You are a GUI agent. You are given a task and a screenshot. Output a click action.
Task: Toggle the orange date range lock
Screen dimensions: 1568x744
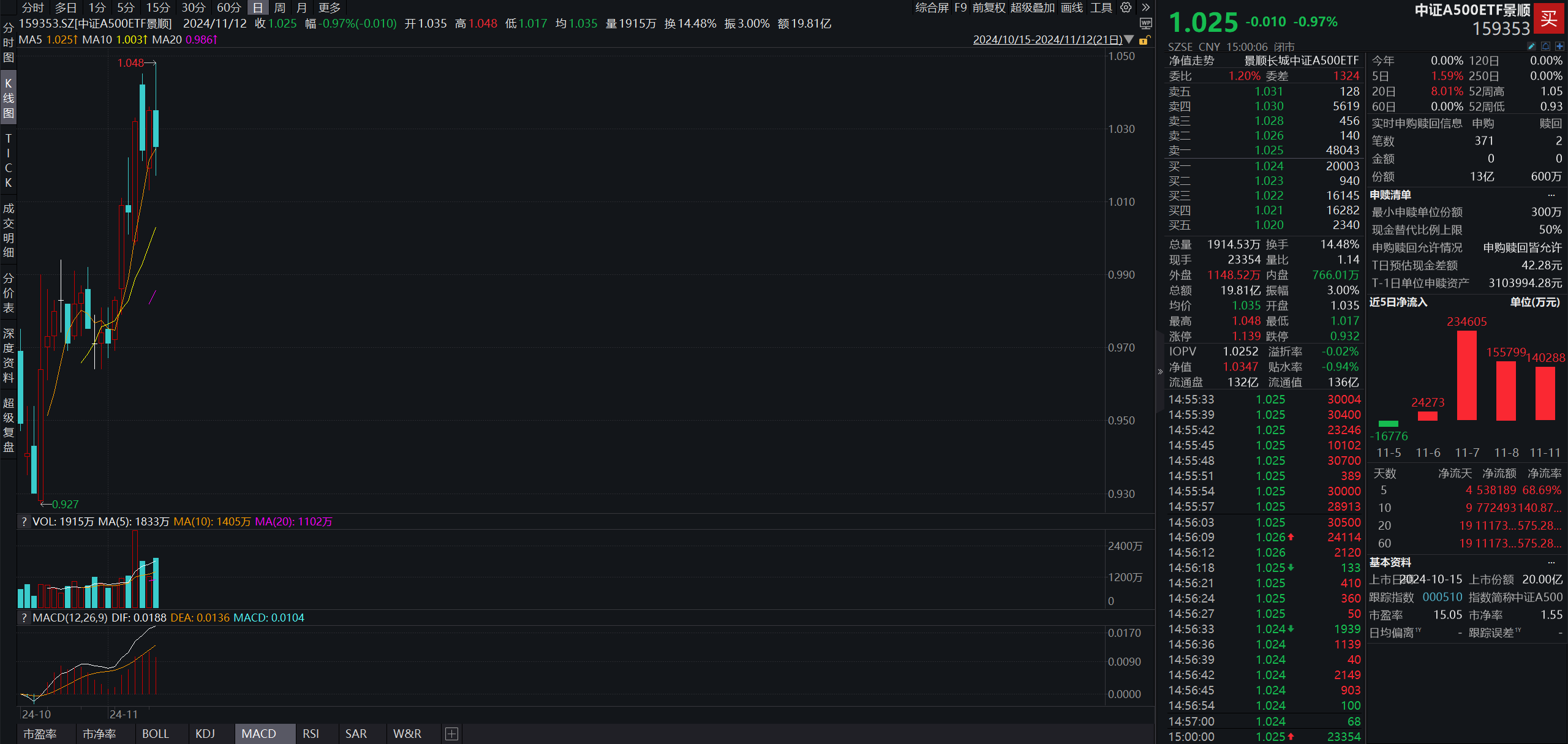click(x=1144, y=40)
